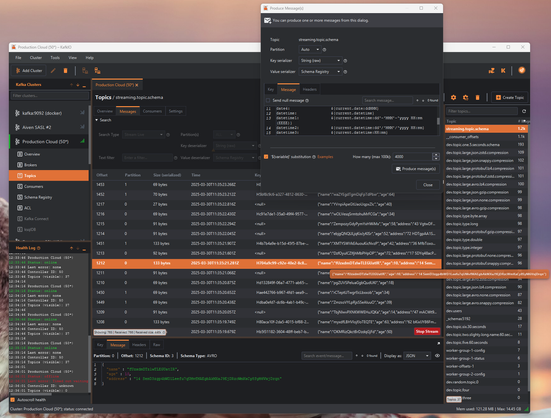Click the Stop Stream button
Viewport: 551px width, 418px height.
coord(427,331)
